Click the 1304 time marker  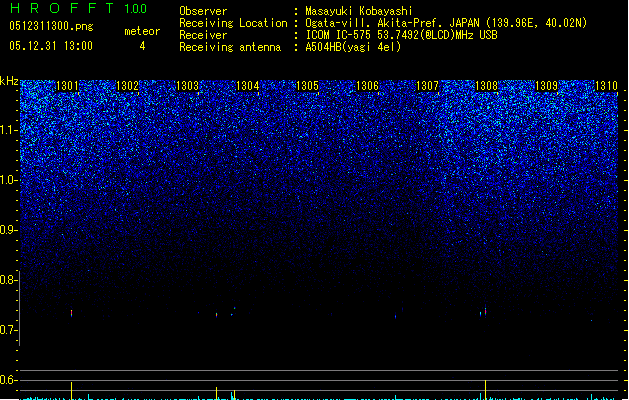pos(248,86)
